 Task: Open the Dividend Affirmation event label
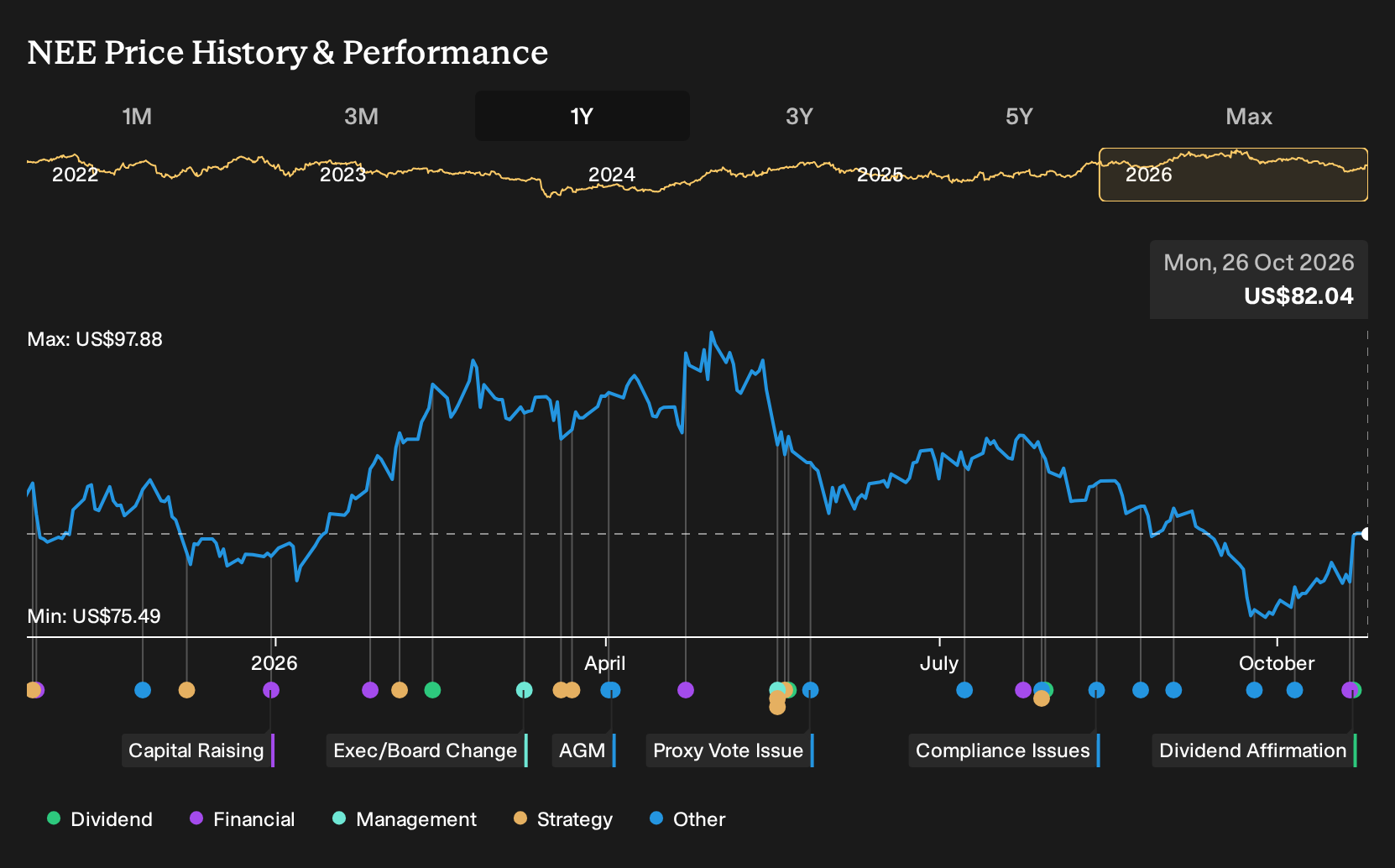[1254, 750]
